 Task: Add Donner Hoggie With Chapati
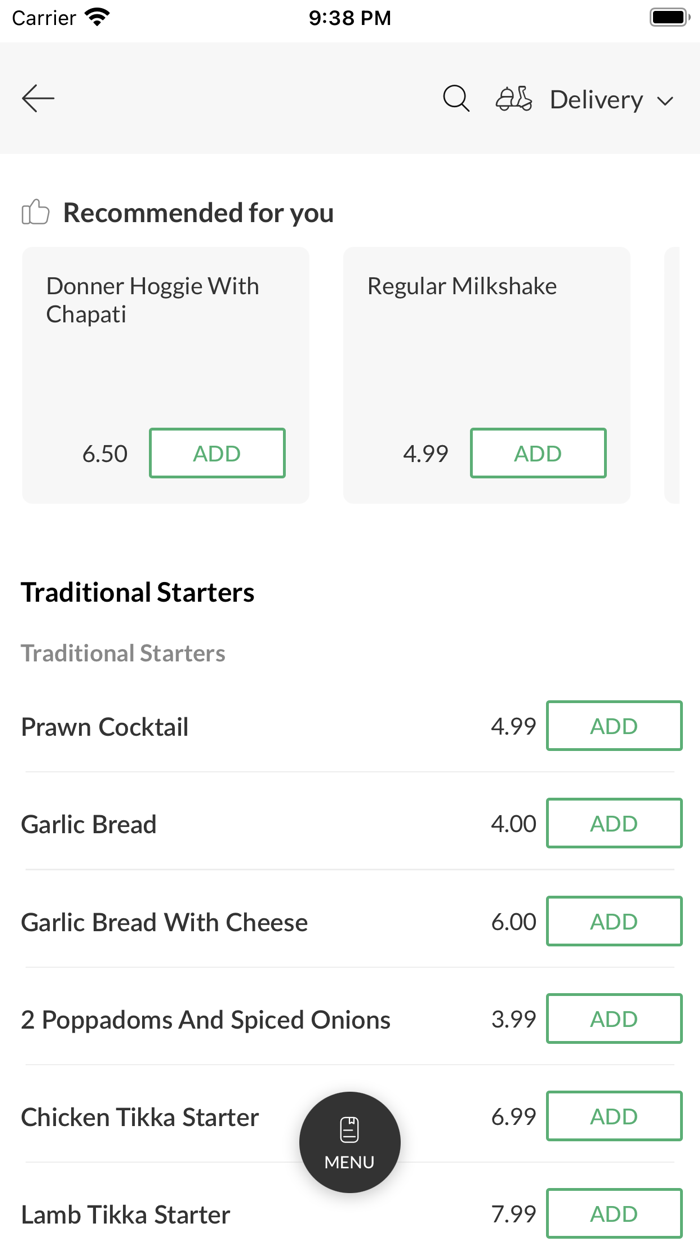pos(217,453)
